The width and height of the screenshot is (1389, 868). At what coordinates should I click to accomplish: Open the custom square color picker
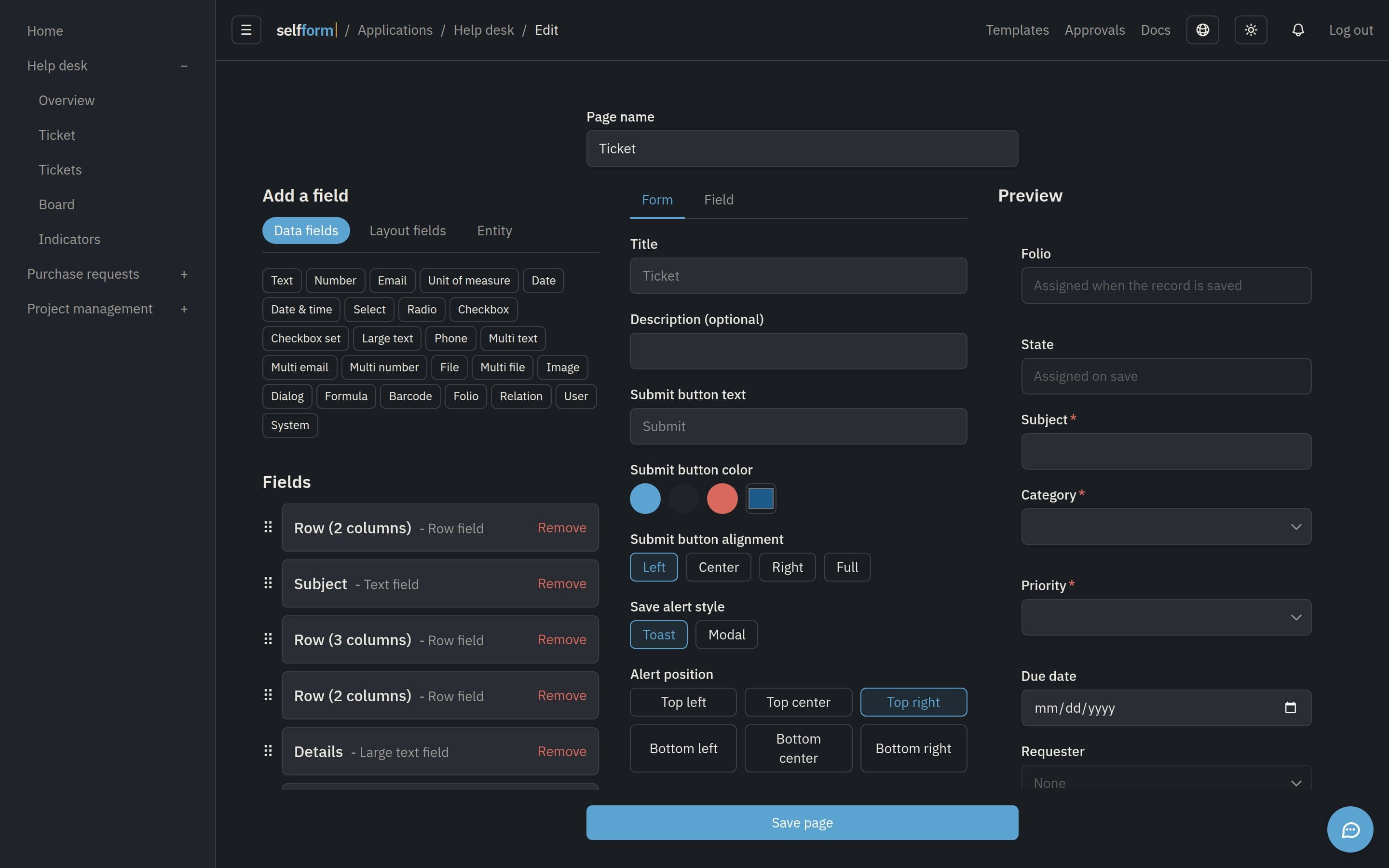(x=761, y=498)
